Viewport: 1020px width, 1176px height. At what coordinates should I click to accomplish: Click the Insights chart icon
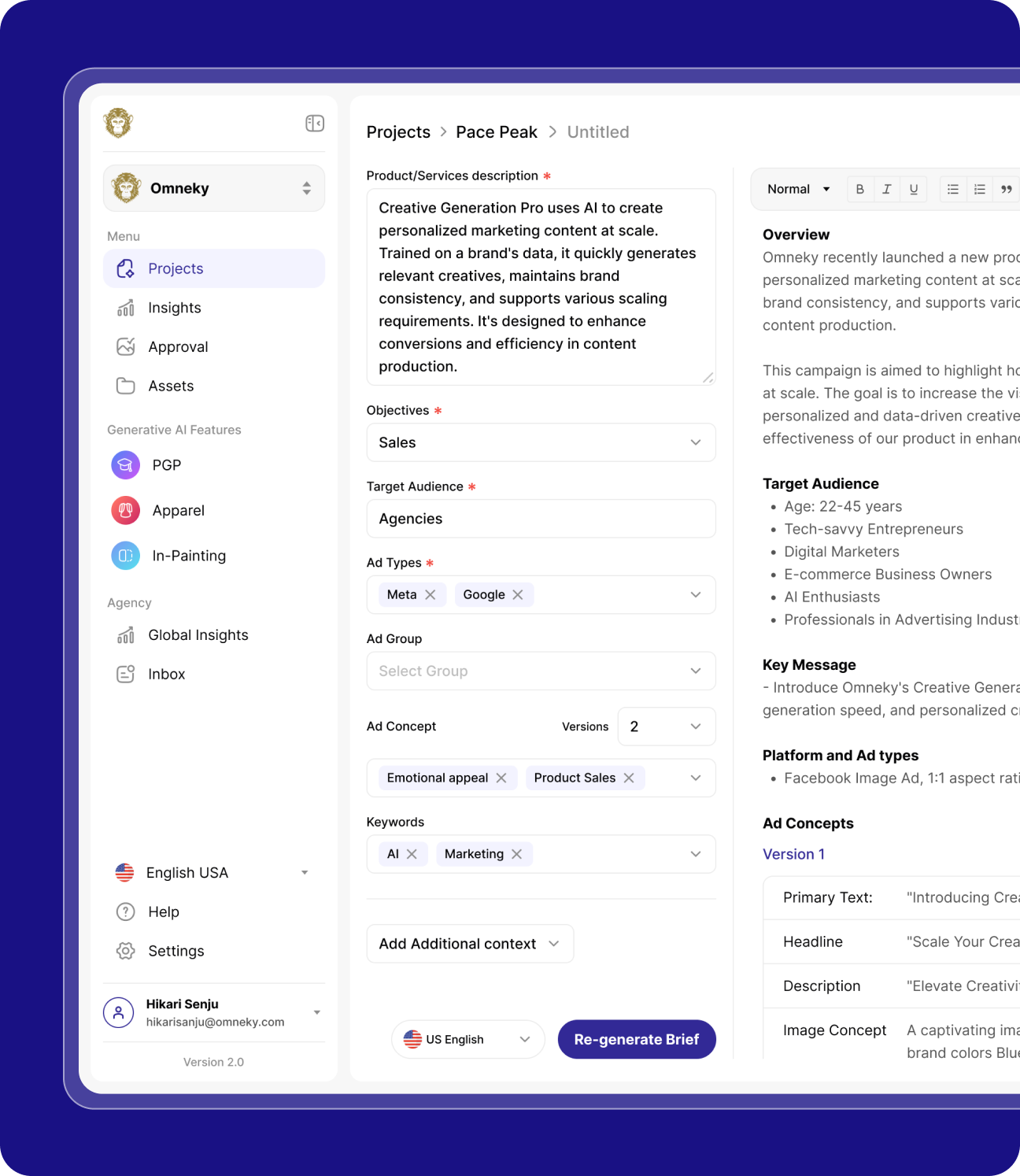click(x=125, y=308)
